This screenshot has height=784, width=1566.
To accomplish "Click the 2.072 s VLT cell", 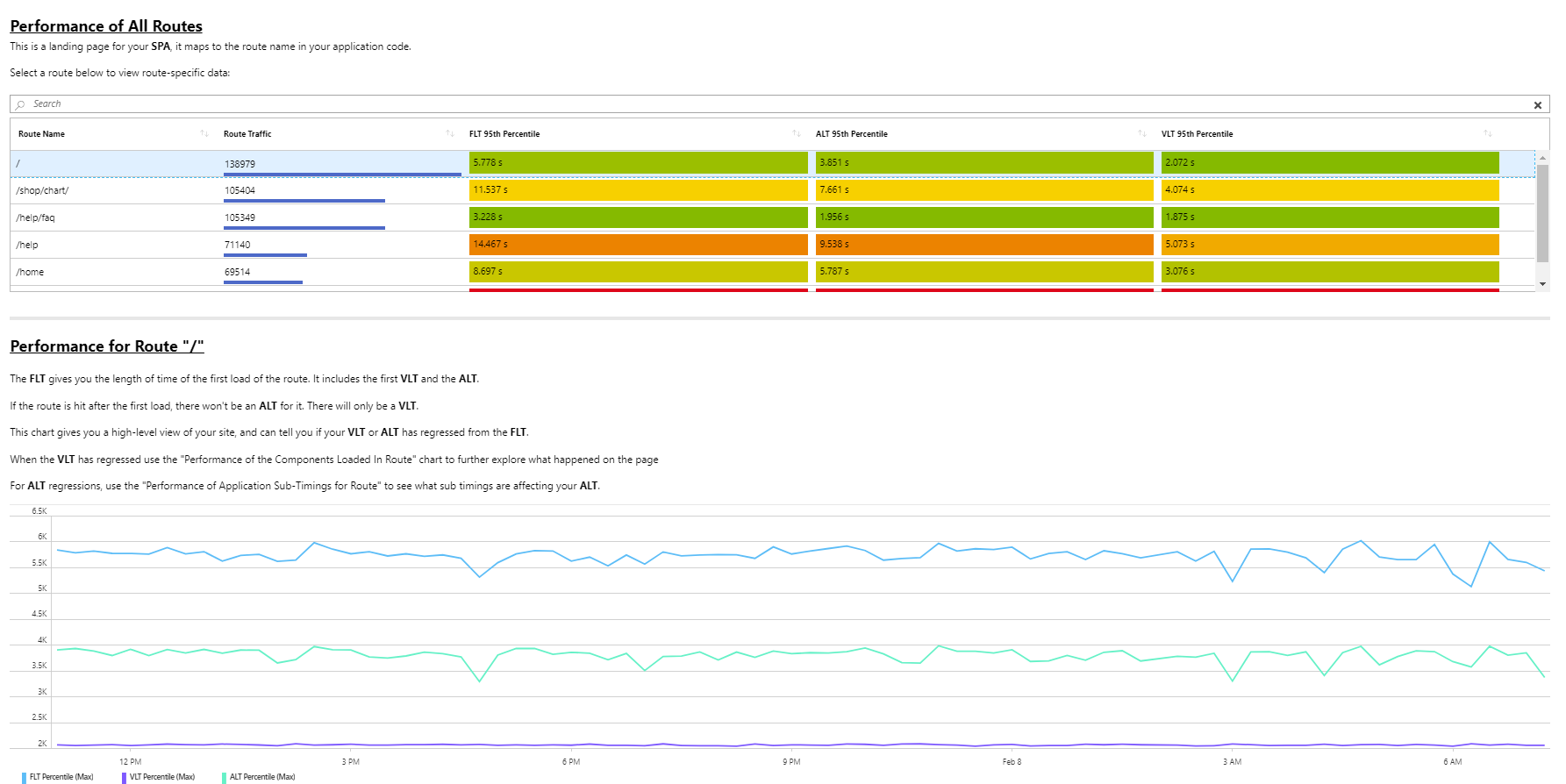I will point(1330,162).
